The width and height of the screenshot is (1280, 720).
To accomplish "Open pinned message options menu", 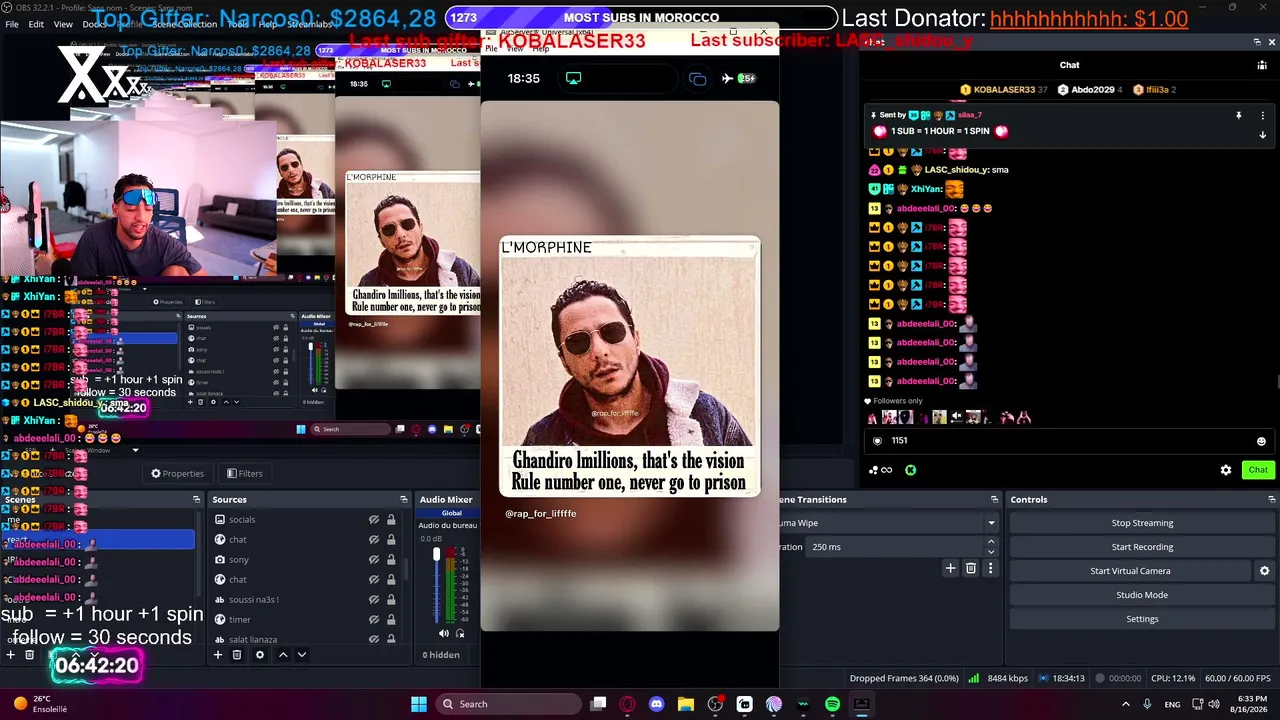I will [x=1262, y=116].
